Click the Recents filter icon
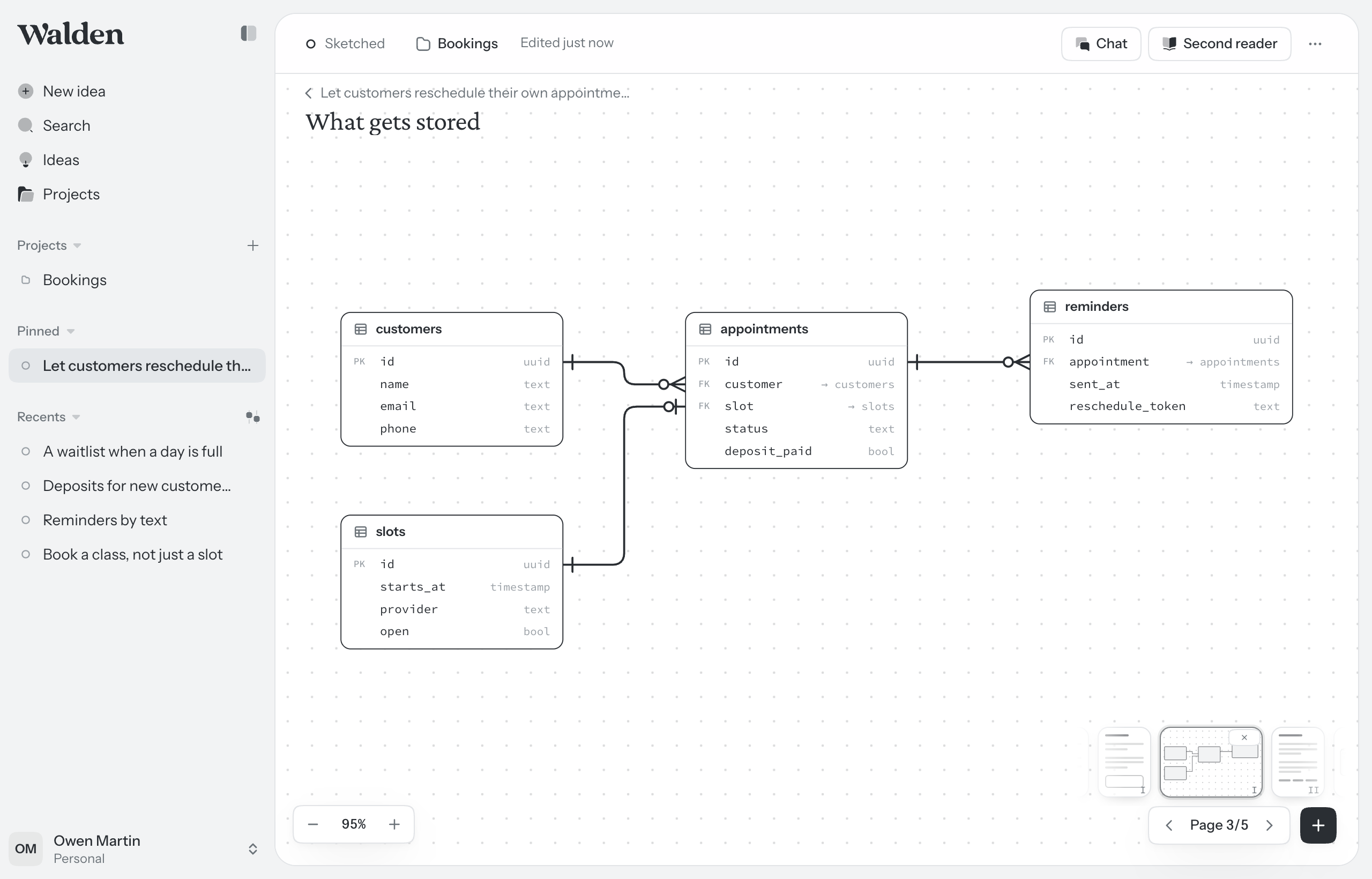The width and height of the screenshot is (1372, 879). [253, 416]
